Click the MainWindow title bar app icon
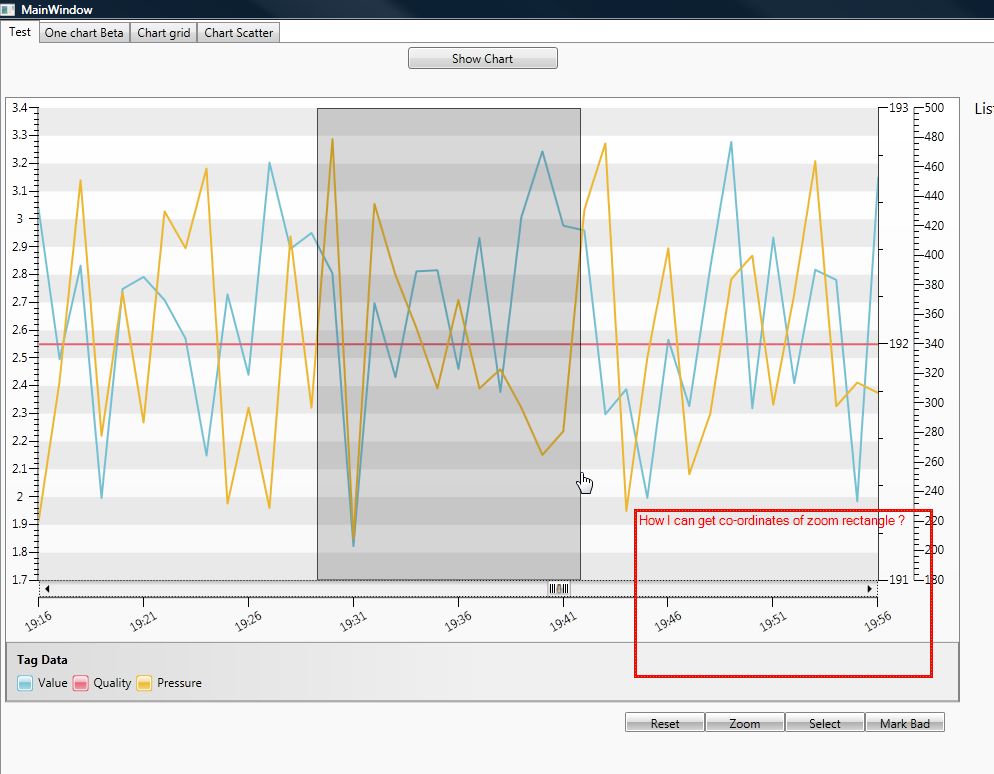The height and width of the screenshot is (774, 994). [8, 10]
